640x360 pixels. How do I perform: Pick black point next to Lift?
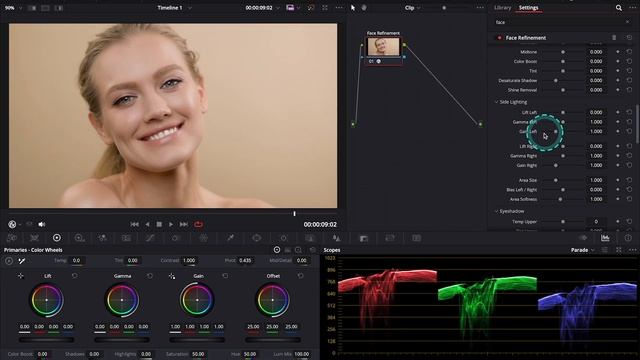pyautogui.click(x=20, y=276)
